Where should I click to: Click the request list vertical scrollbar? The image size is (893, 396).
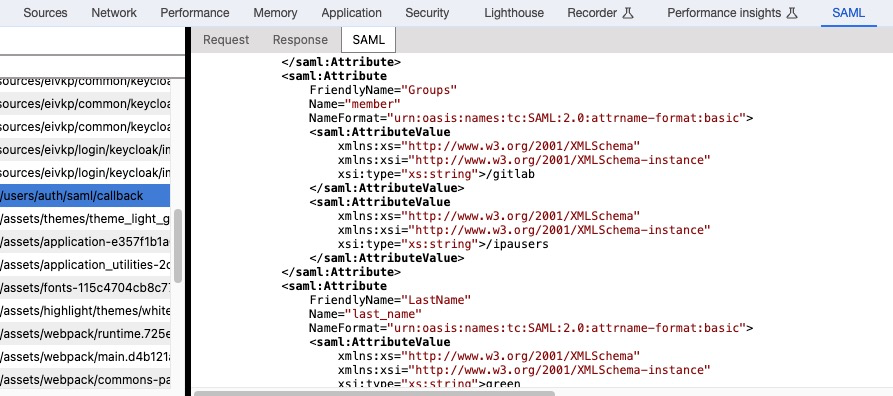tap(178, 245)
